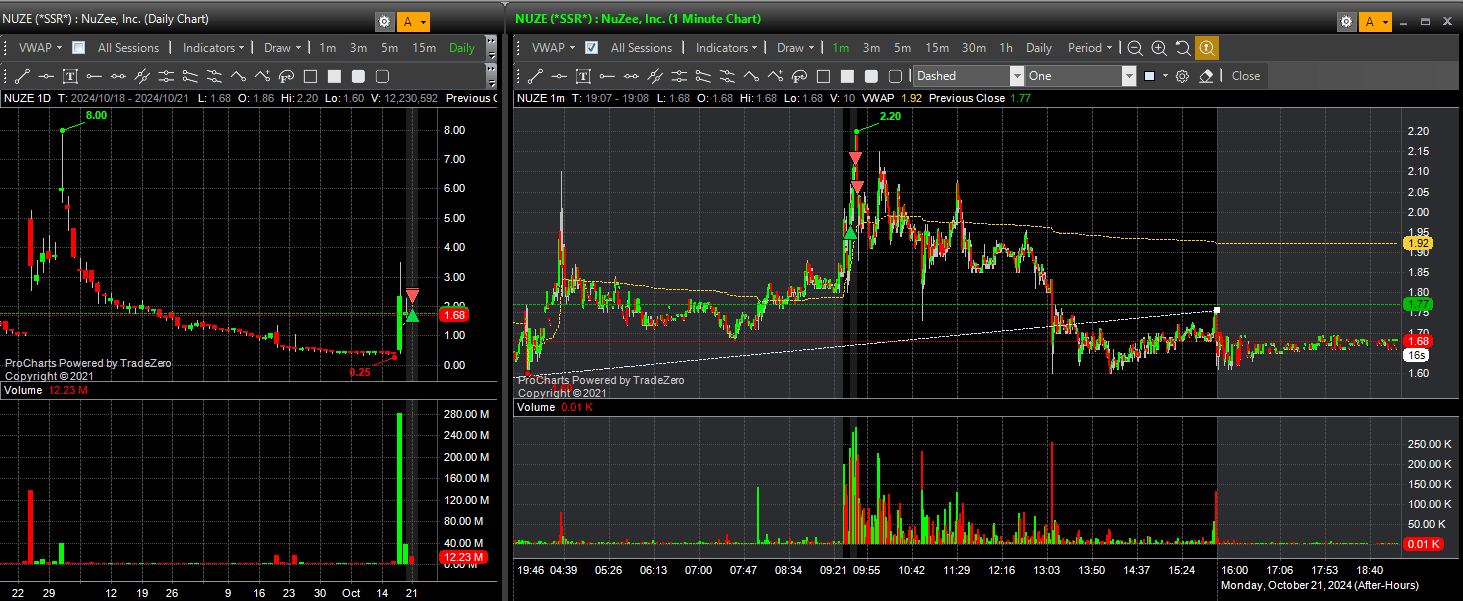1463x601 pixels.
Task: Select the Fibonacci spiral tool in Daily chart
Action: [286, 76]
